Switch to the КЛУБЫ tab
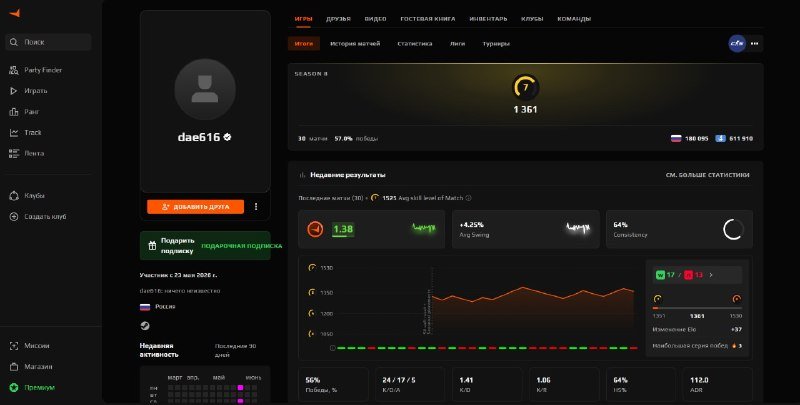This screenshot has width=800, height=405. tap(532, 19)
